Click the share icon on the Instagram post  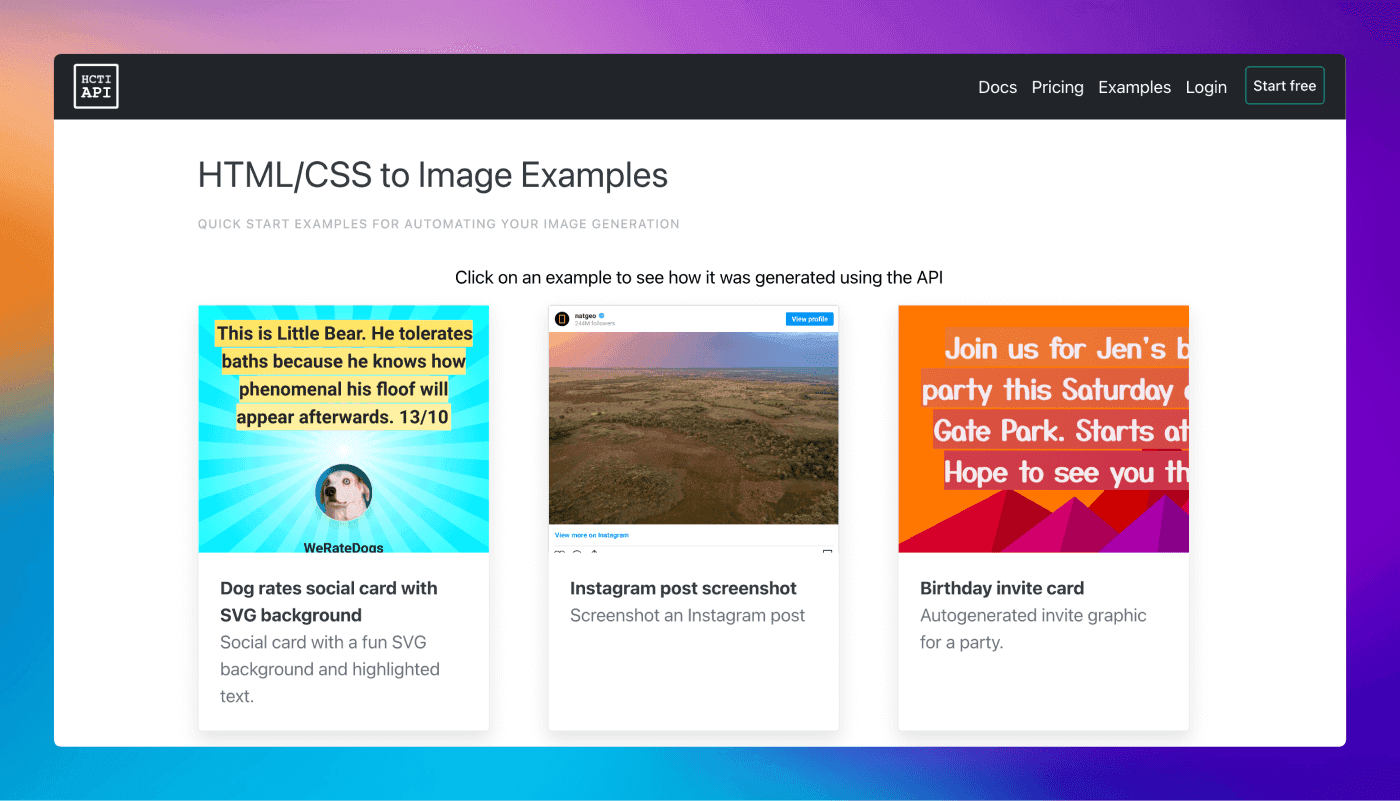click(x=594, y=553)
